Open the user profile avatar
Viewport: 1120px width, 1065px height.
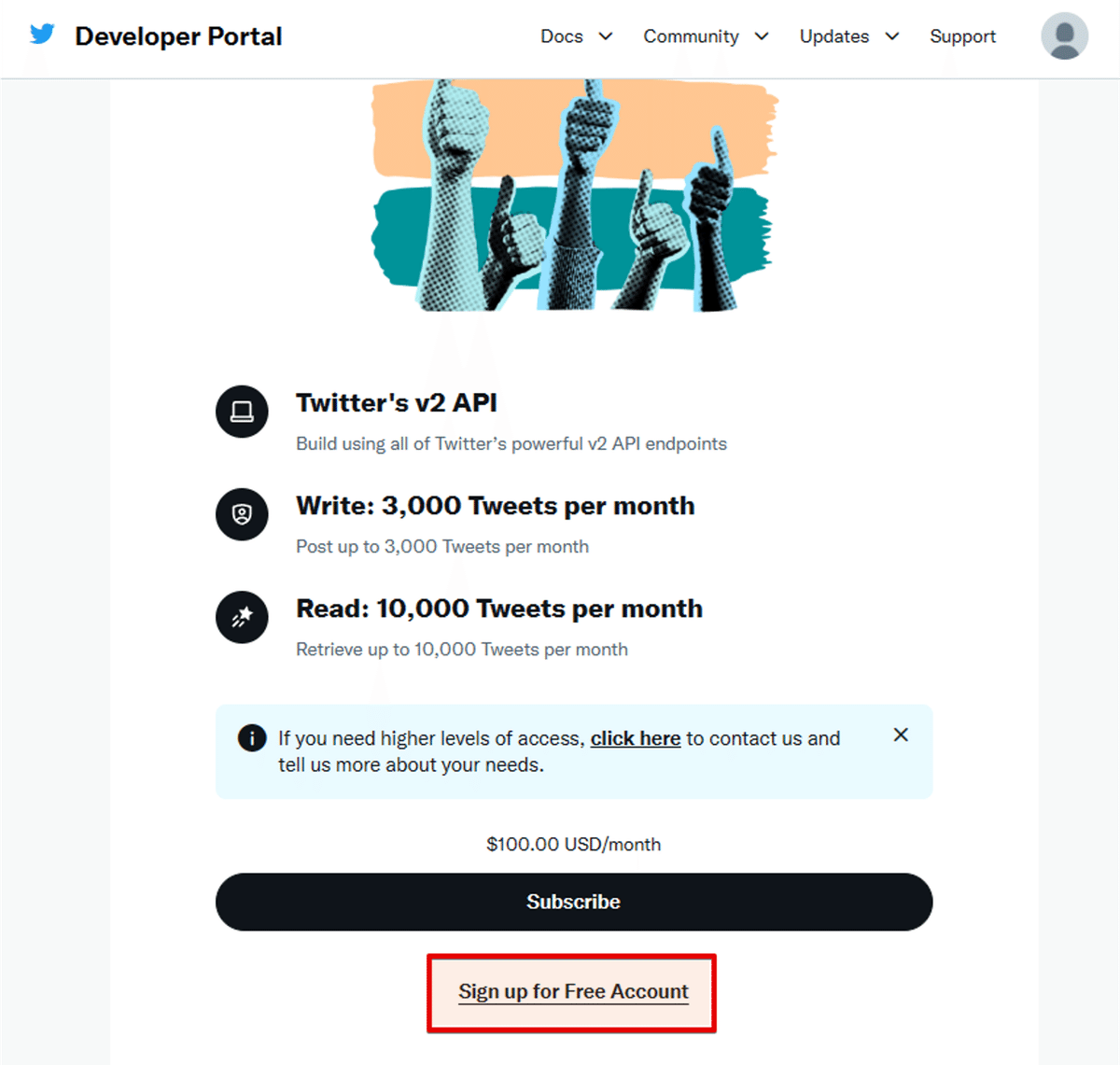(1064, 36)
